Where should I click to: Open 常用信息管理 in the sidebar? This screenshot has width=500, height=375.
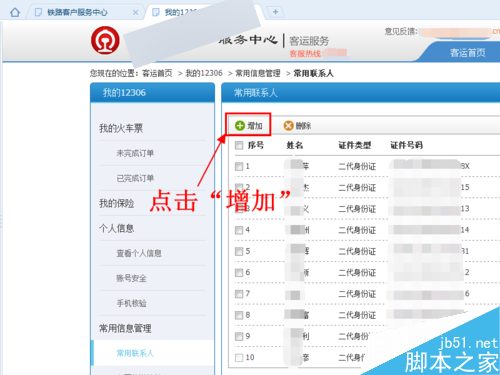click(x=125, y=328)
